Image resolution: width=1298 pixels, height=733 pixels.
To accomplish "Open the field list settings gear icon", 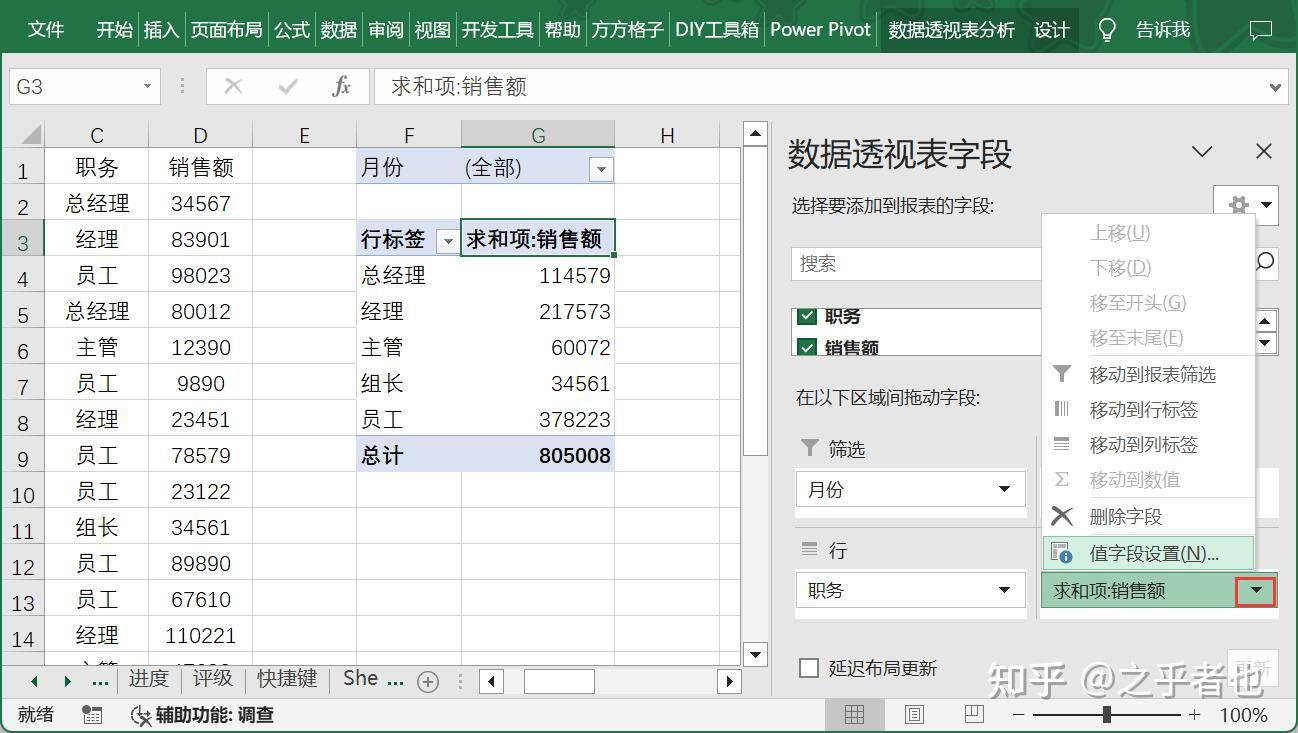I will (x=1238, y=204).
